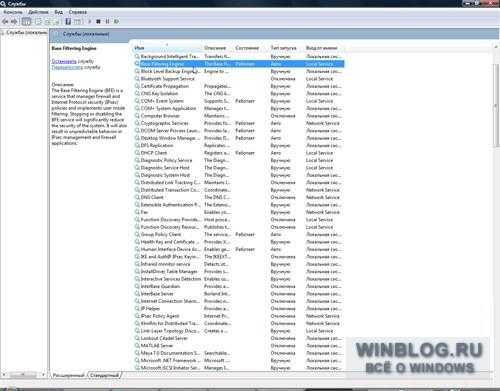The width and height of the screenshot is (500, 391).
Task: Select the CNG Key Isolation service
Action: click(x=239, y=93)
